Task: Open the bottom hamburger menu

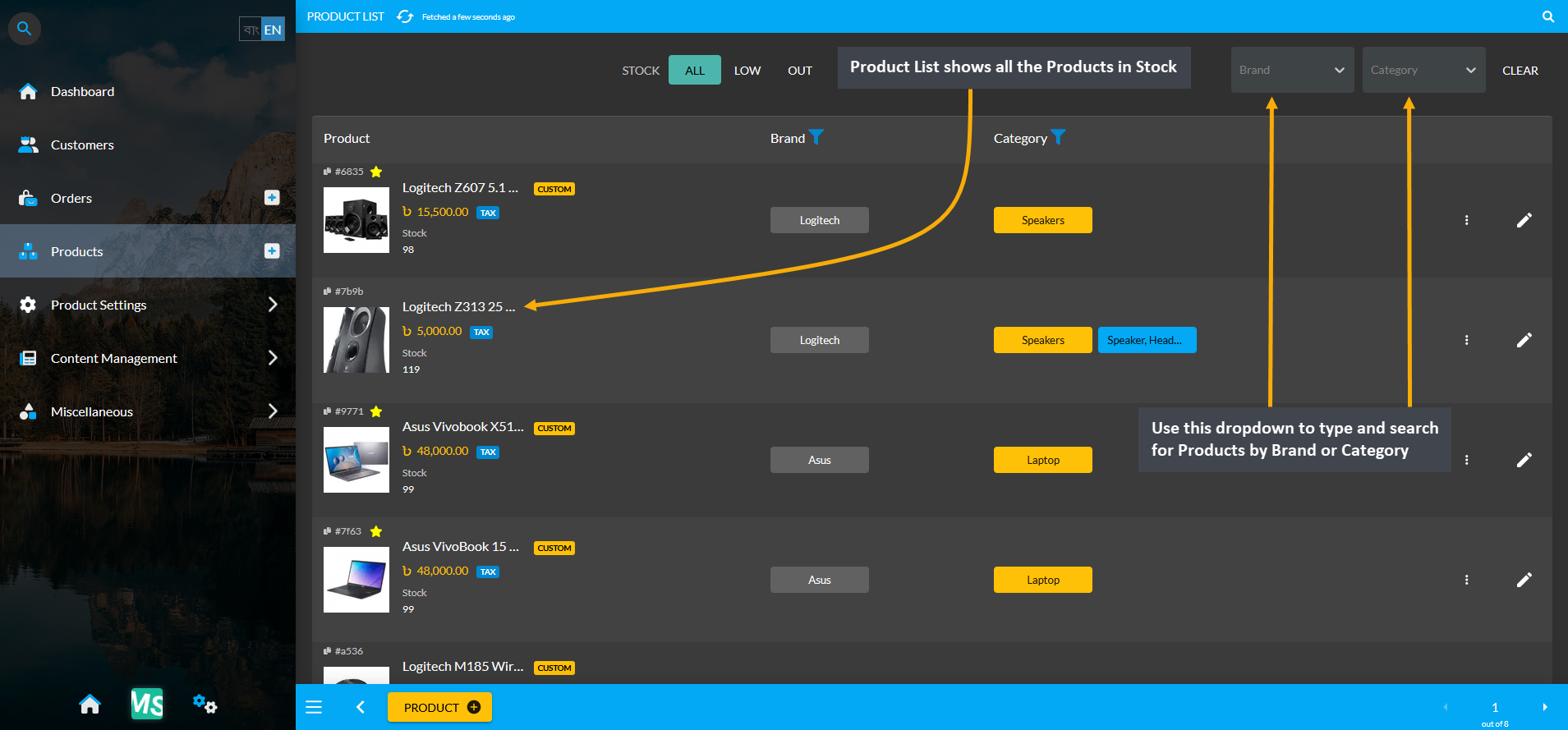Action: pos(314,707)
